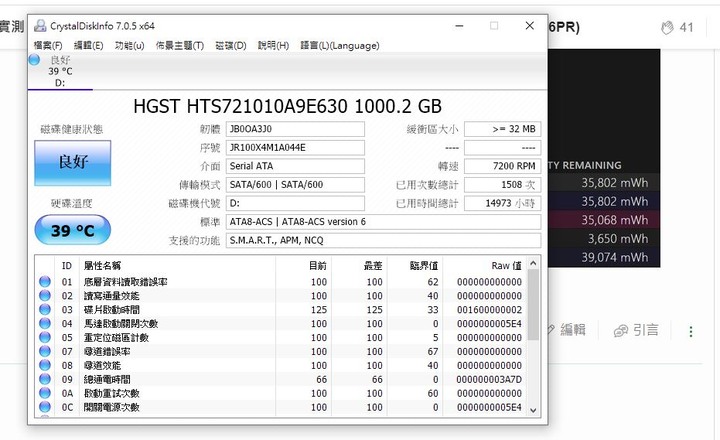720x440 pixels.
Task: Click the 目前 column header
Action: [304, 265]
